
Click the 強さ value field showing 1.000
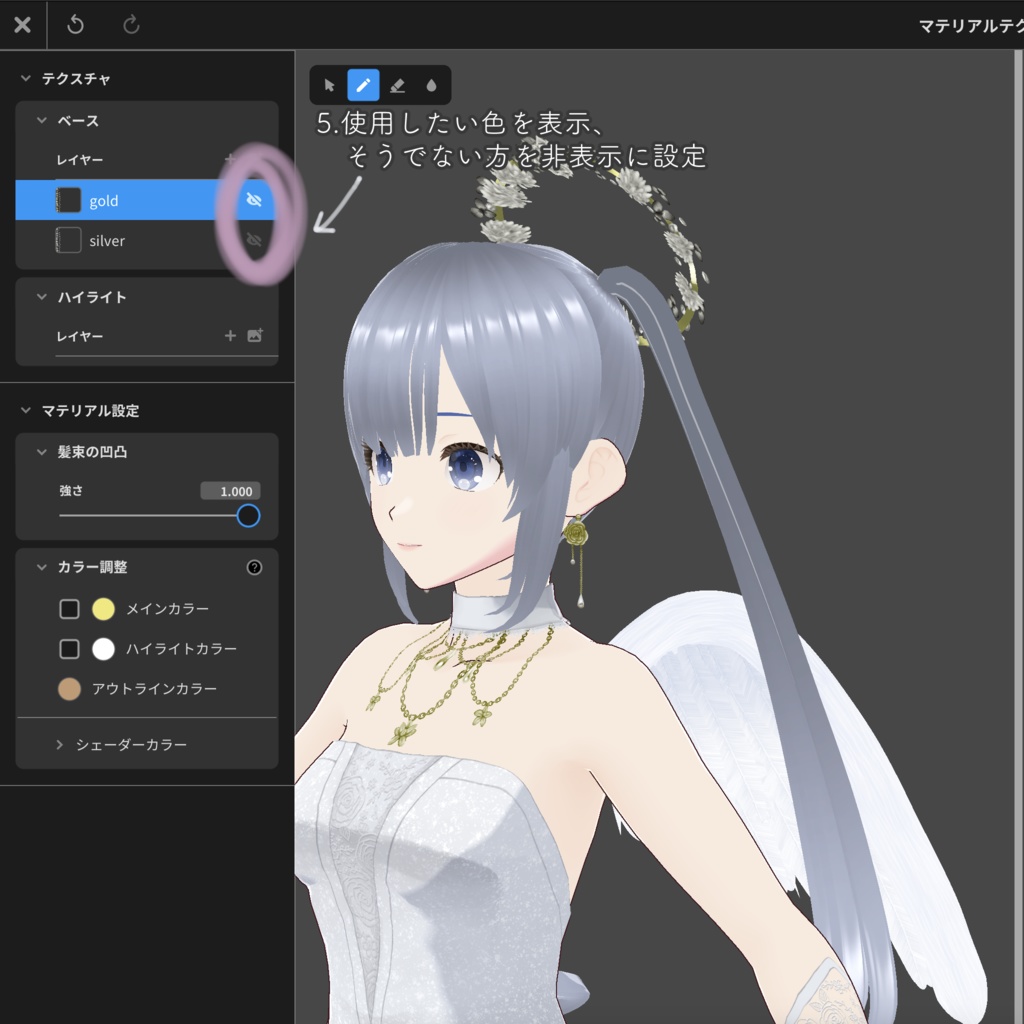click(x=232, y=490)
